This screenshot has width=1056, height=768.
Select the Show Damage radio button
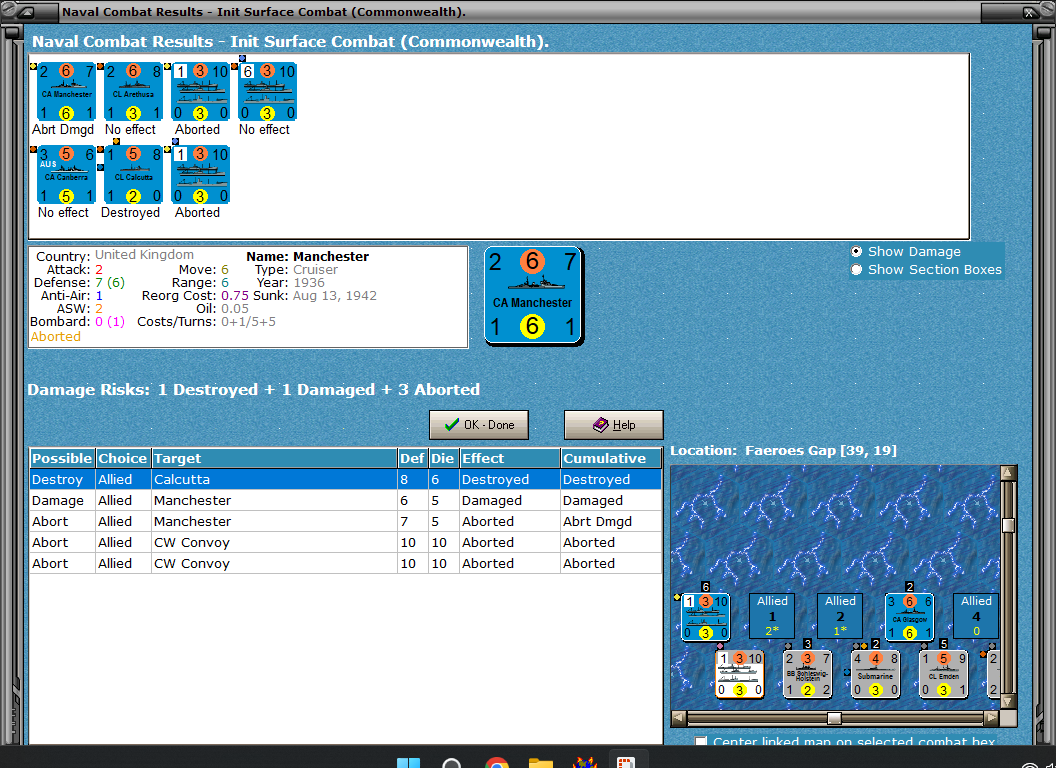(856, 251)
